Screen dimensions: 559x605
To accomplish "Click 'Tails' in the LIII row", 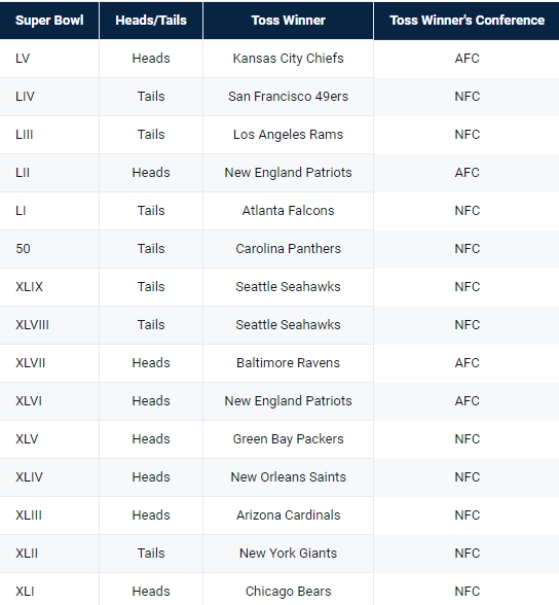I will (x=151, y=134).
